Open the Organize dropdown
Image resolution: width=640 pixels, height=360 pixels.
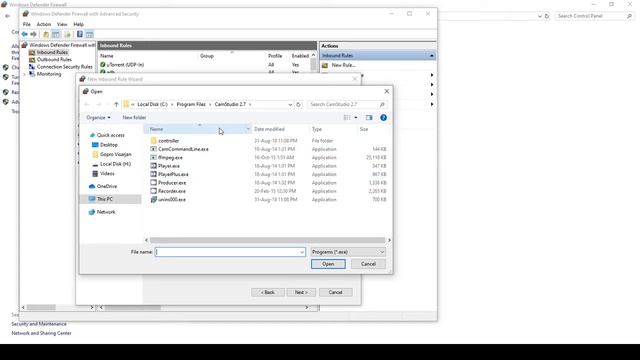click(x=98, y=118)
